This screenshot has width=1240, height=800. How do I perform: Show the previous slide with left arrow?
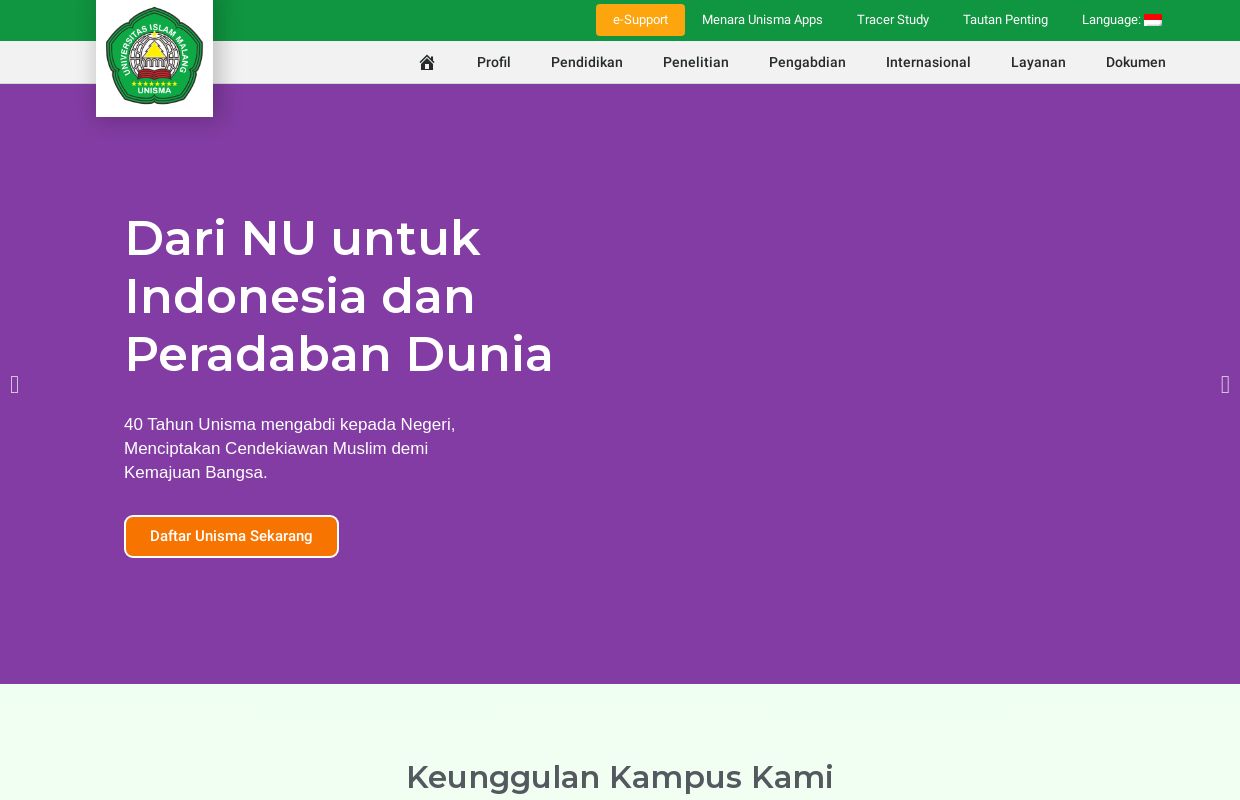(14, 384)
